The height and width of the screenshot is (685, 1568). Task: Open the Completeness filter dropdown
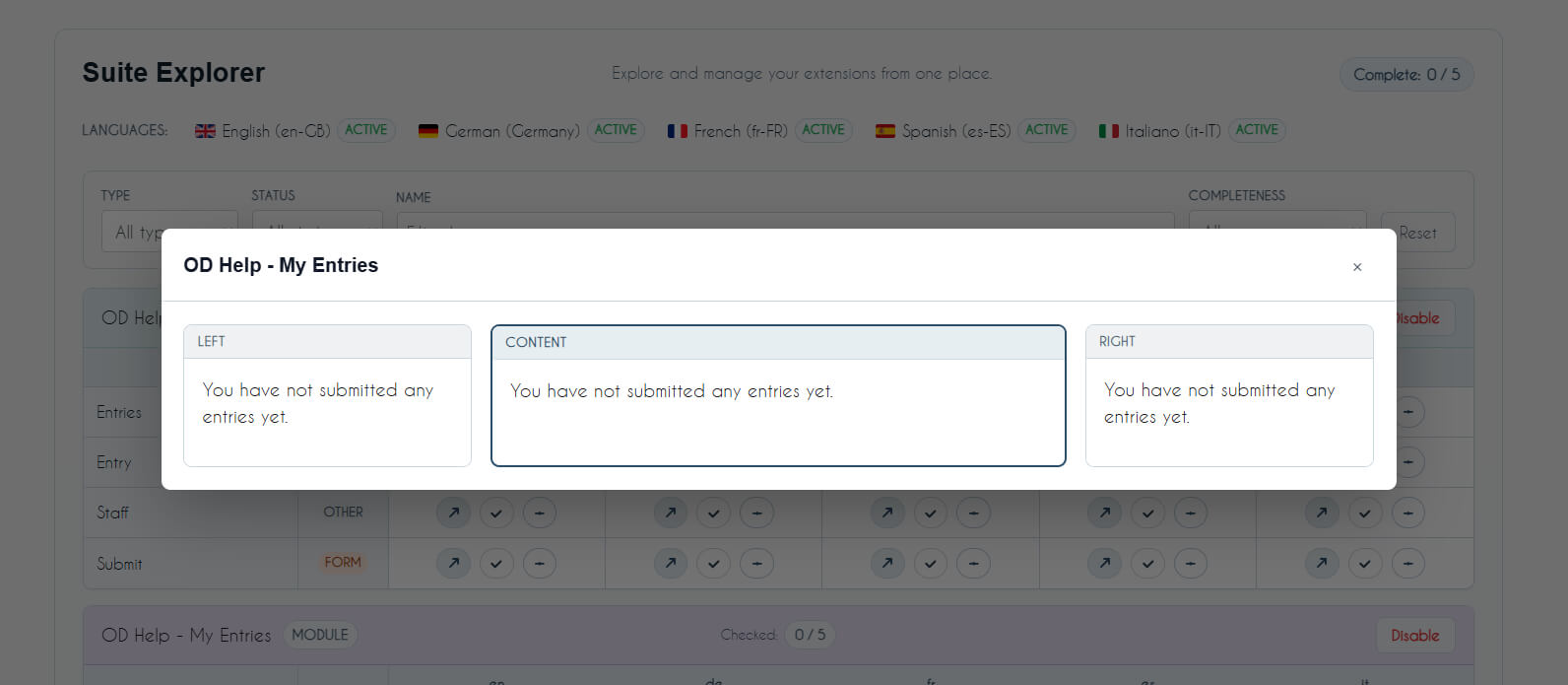pyautogui.click(x=1277, y=221)
